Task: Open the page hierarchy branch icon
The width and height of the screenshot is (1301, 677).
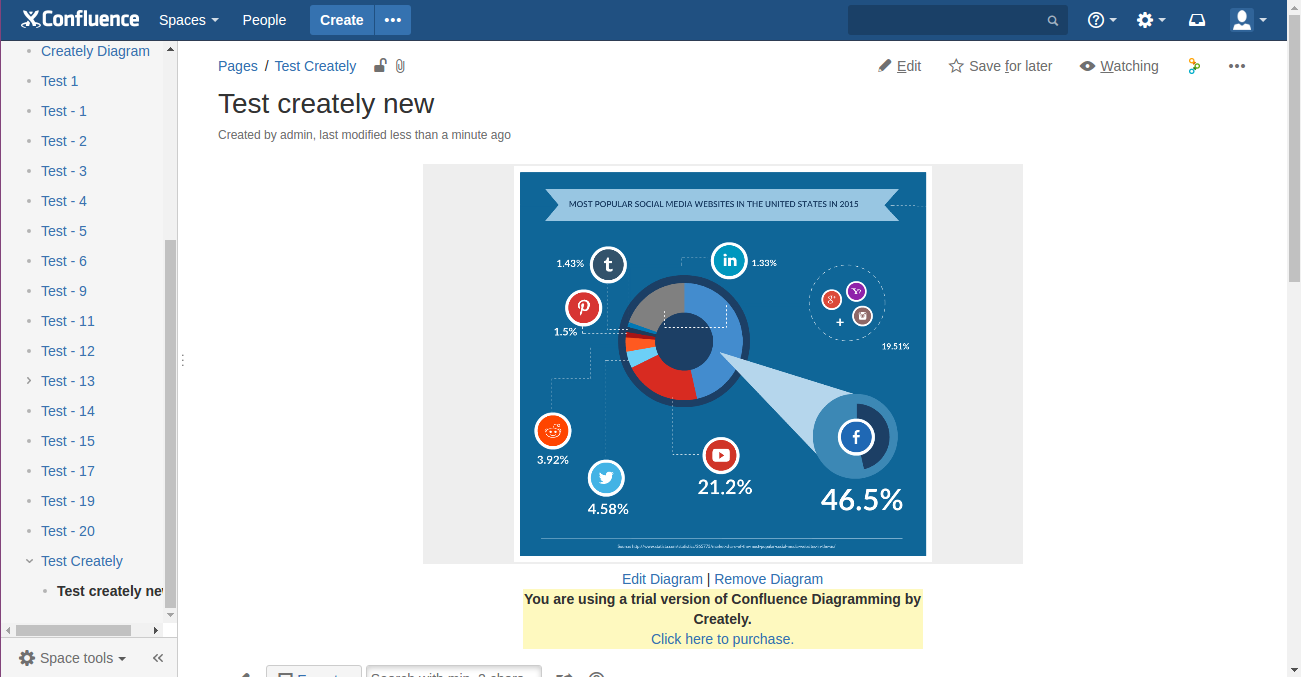Action: (x=1193, y=66)
